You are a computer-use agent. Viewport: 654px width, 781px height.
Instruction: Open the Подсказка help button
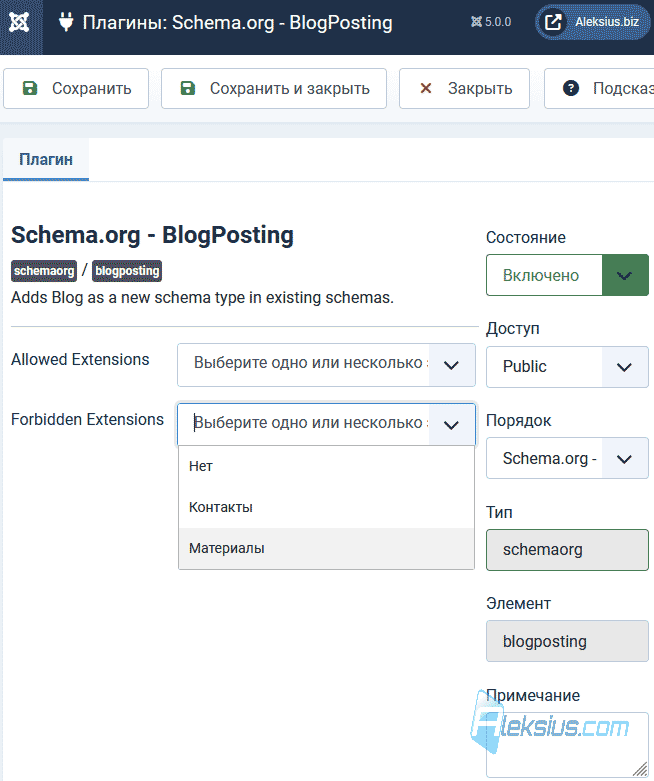599,89
